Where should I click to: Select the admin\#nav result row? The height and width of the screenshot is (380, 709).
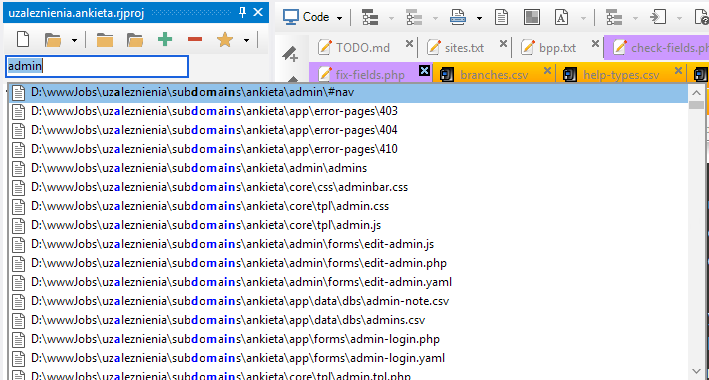point(348,93)
